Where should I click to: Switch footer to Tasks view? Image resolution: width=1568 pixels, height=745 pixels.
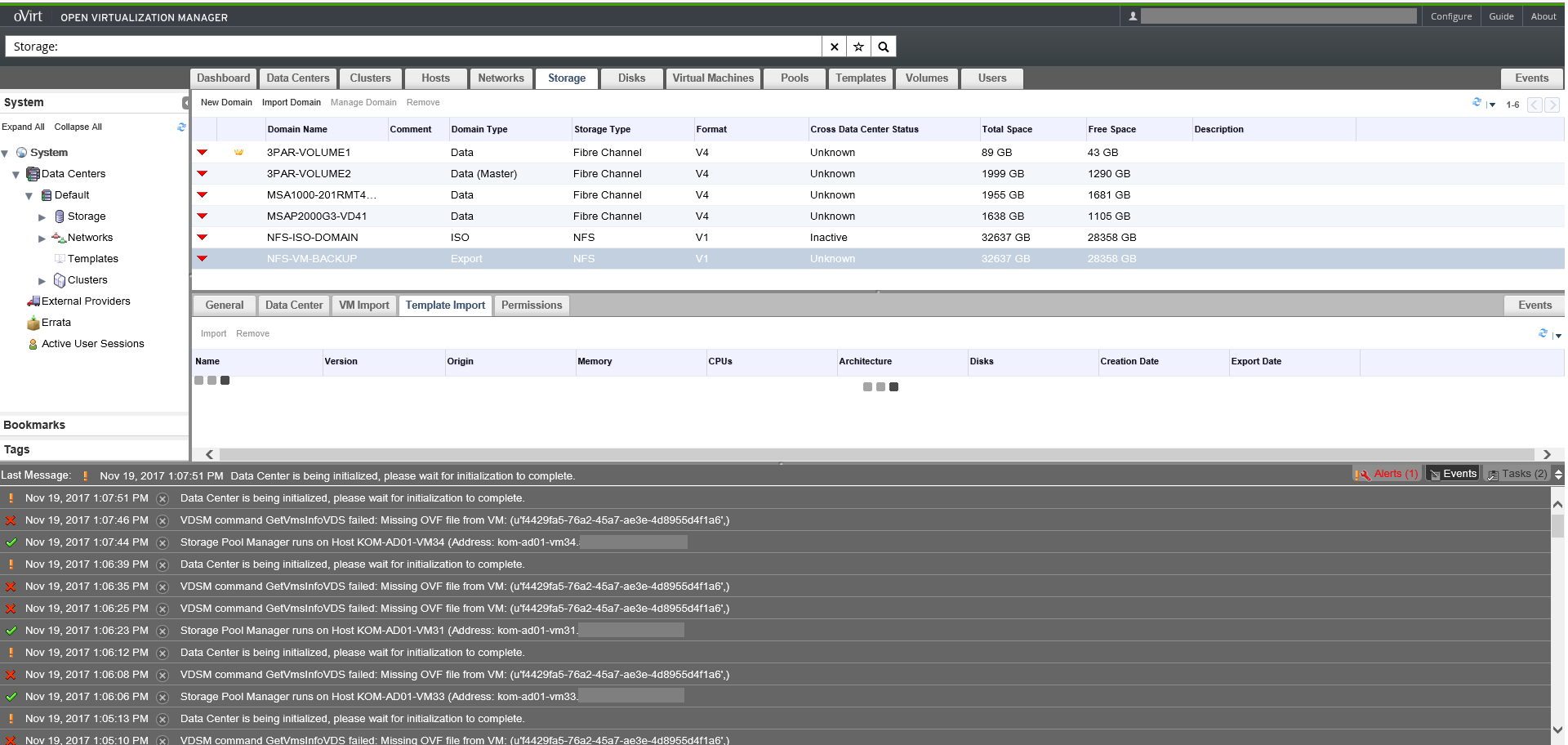coord(1517,474)
